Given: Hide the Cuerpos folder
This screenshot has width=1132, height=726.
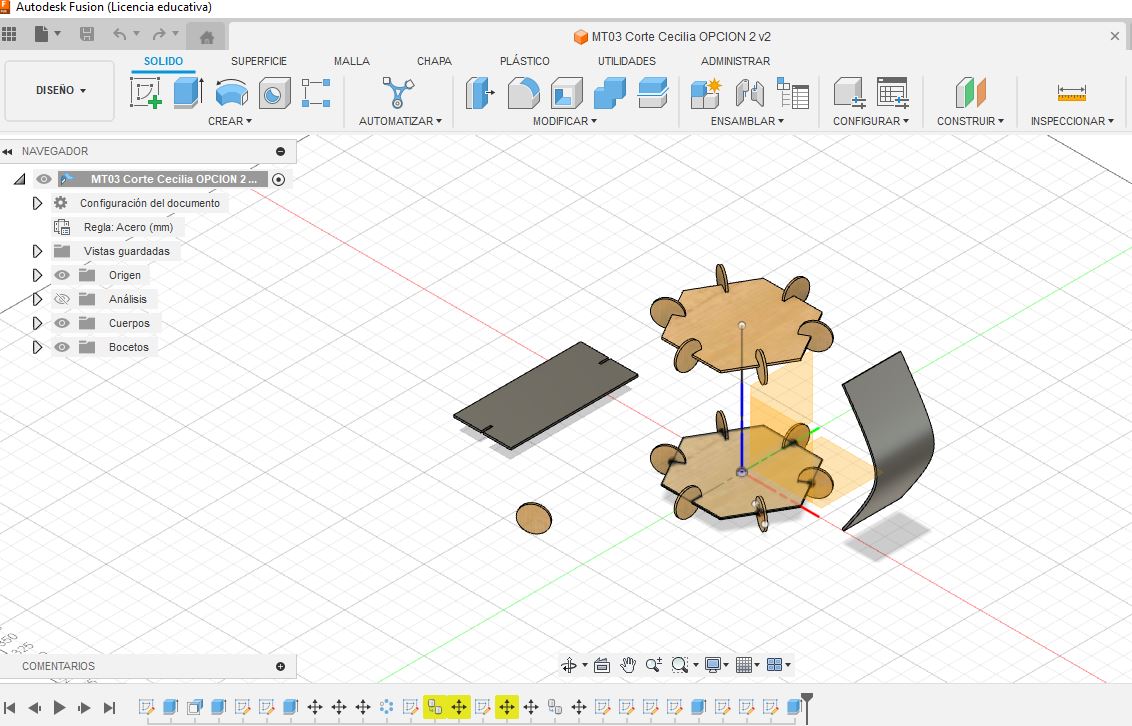Looking at the screenshot, I should click(62, 323).
